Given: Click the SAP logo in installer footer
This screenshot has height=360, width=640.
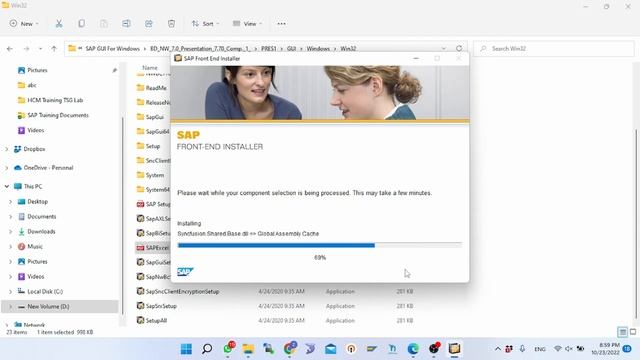Looking at the screenshot, I should point(185,272).
